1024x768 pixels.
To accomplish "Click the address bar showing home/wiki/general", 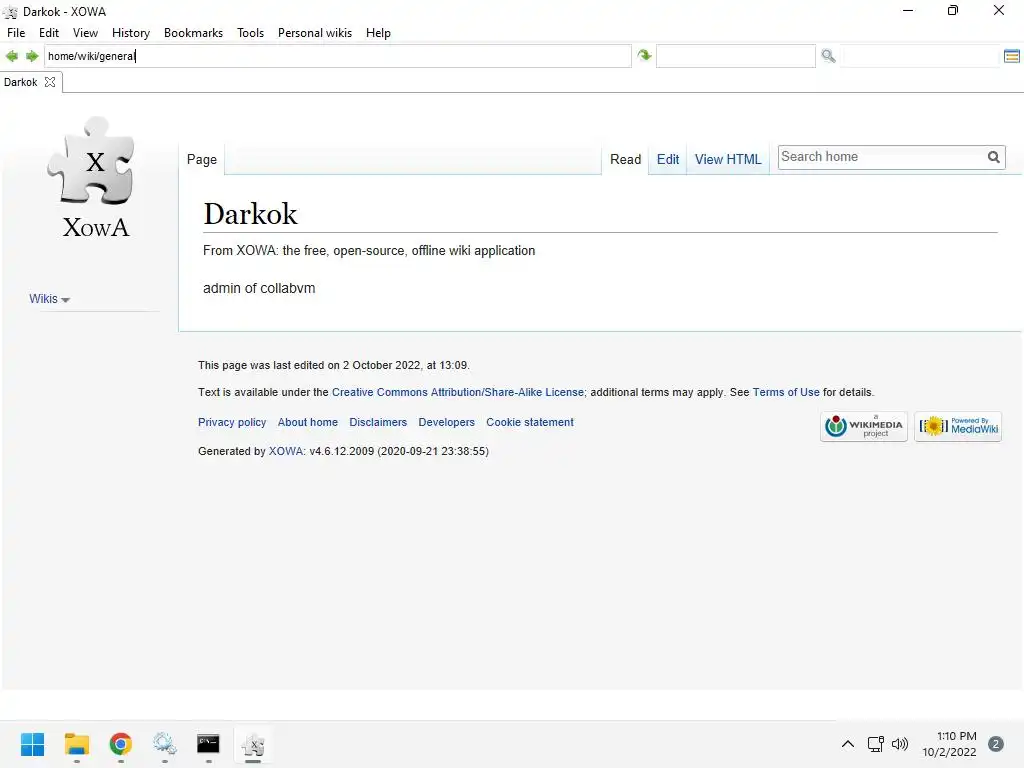I will tap(338, 56).
